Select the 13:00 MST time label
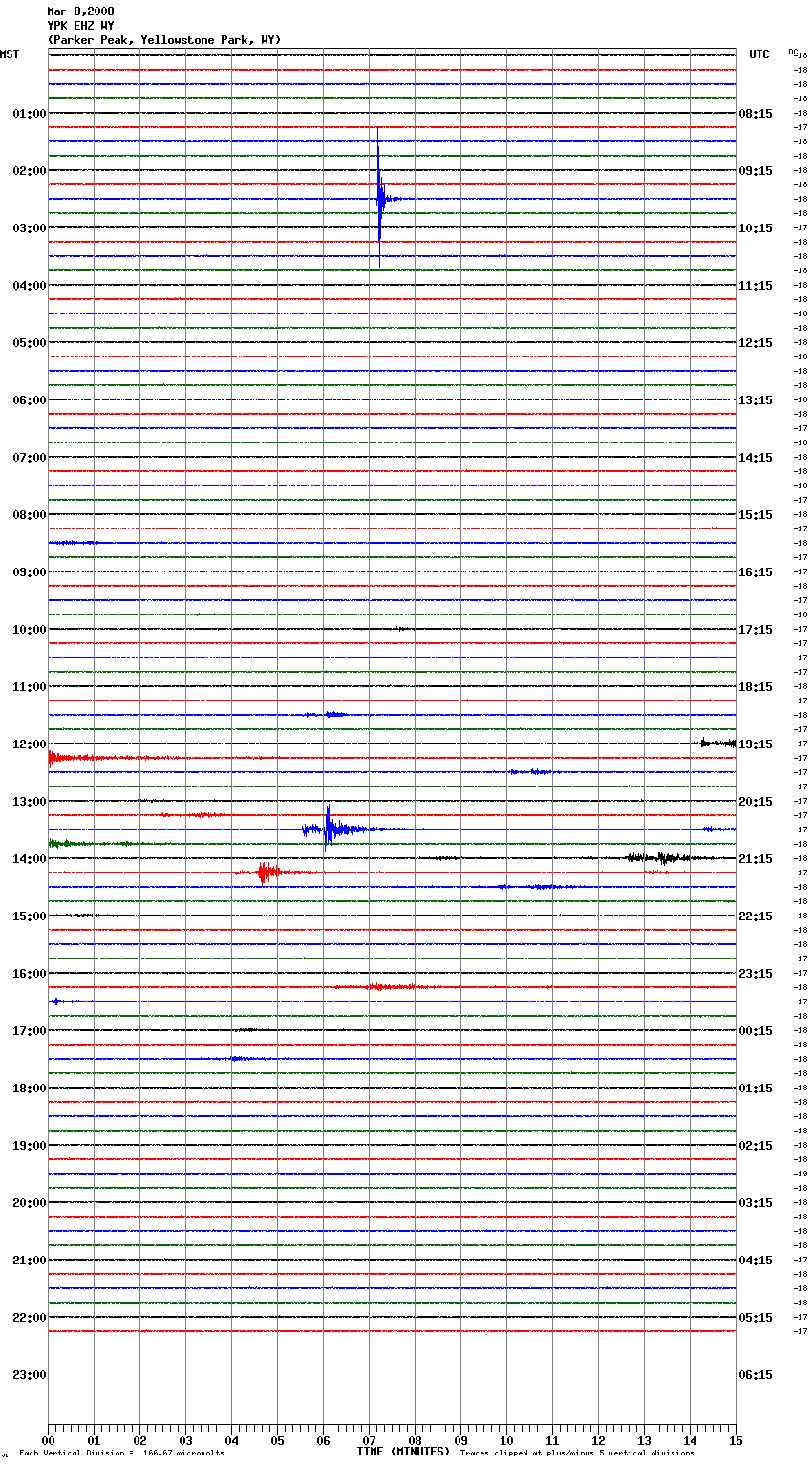This screenshot has height=1466, width=812. point(29,802)
